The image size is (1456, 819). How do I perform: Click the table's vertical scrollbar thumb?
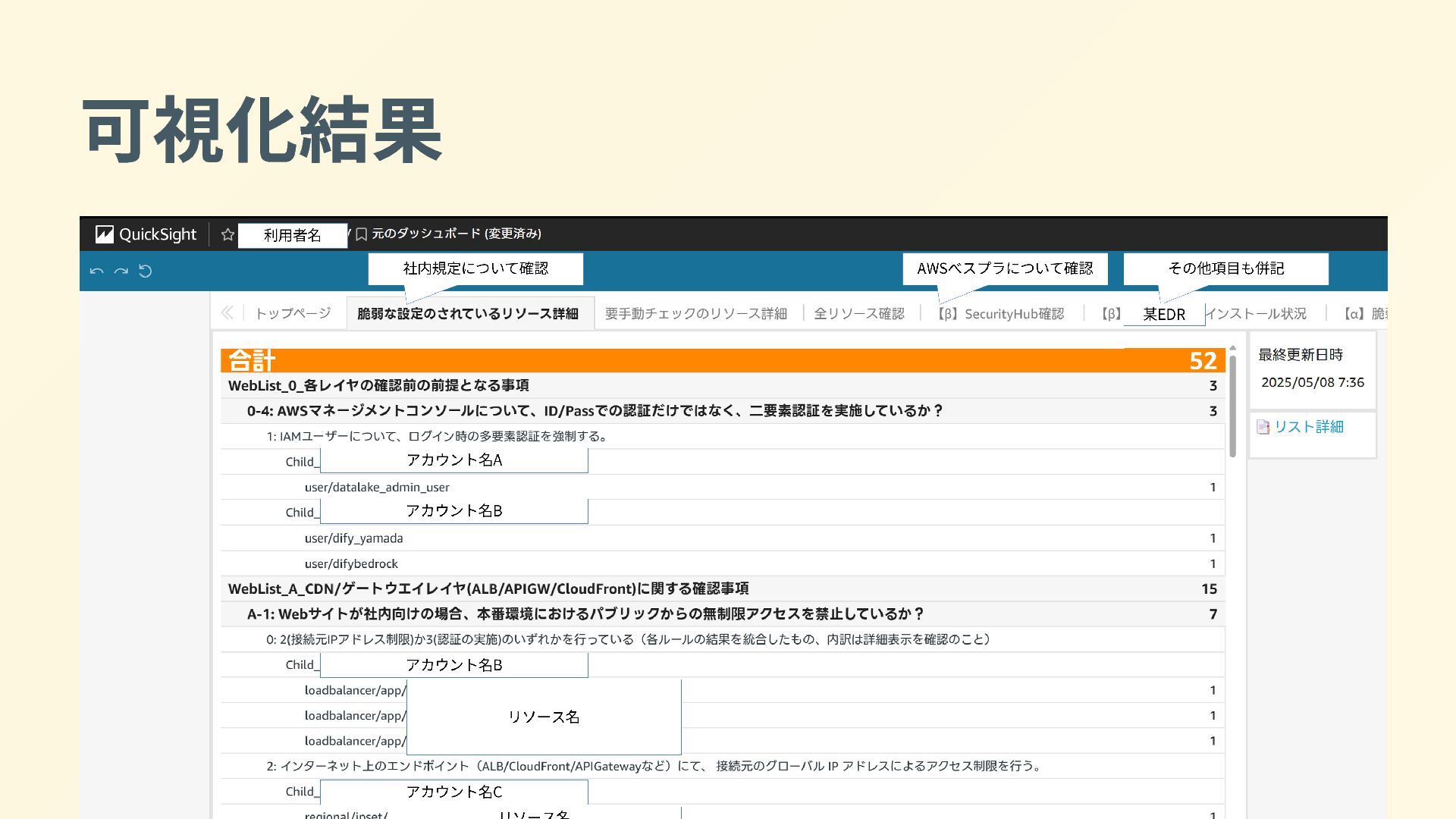point(1232,406)
